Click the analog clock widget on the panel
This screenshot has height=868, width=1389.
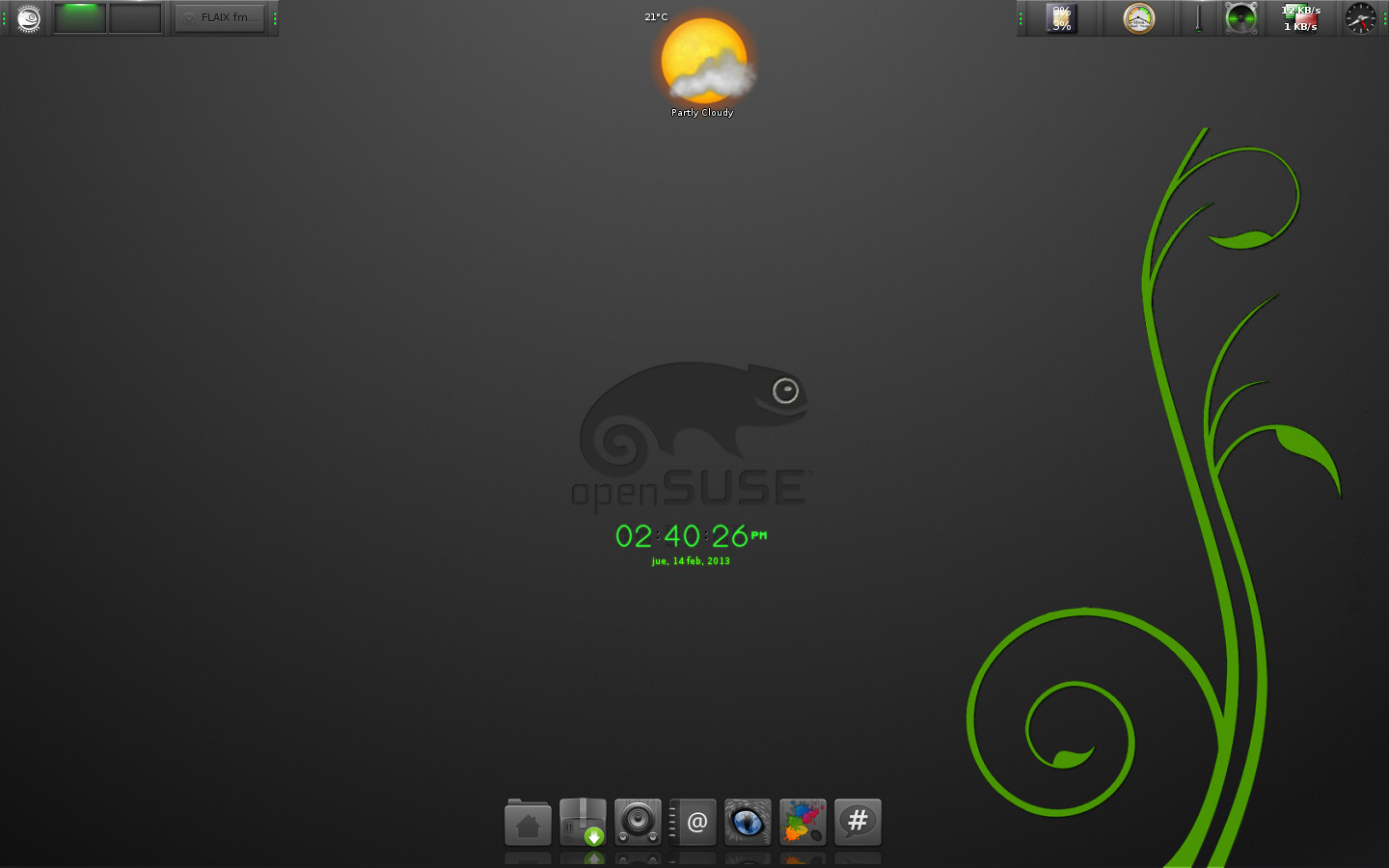[1359, 17]
